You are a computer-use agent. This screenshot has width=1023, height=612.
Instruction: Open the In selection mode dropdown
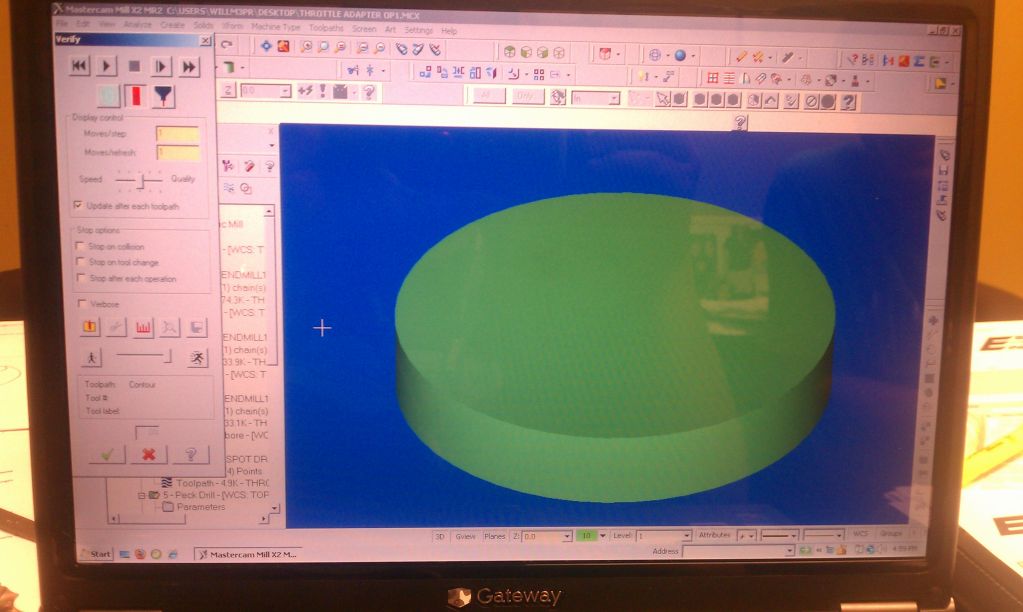click(614, 99)
